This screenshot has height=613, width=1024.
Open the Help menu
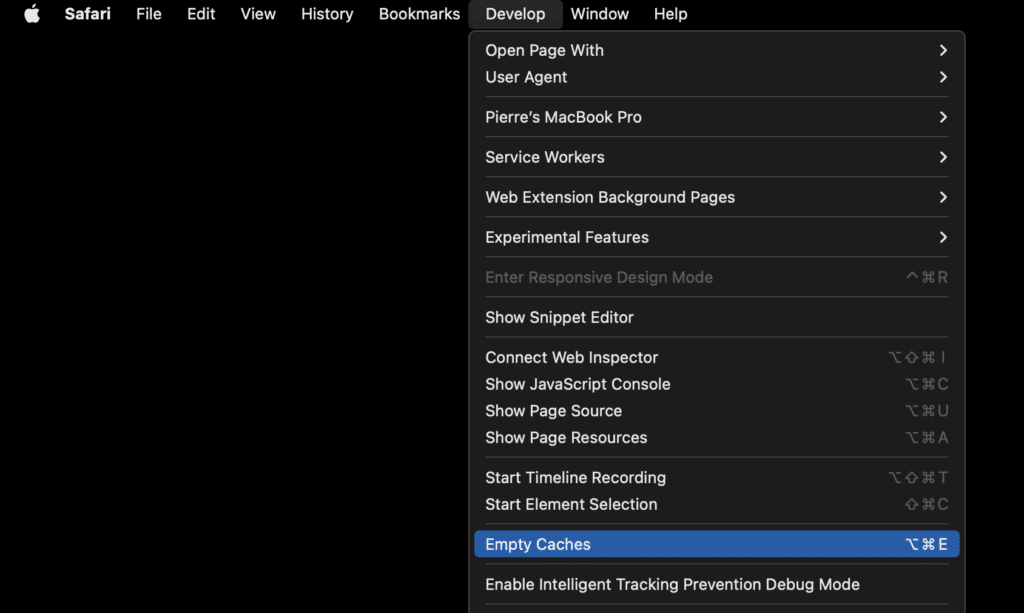[671, 14]
